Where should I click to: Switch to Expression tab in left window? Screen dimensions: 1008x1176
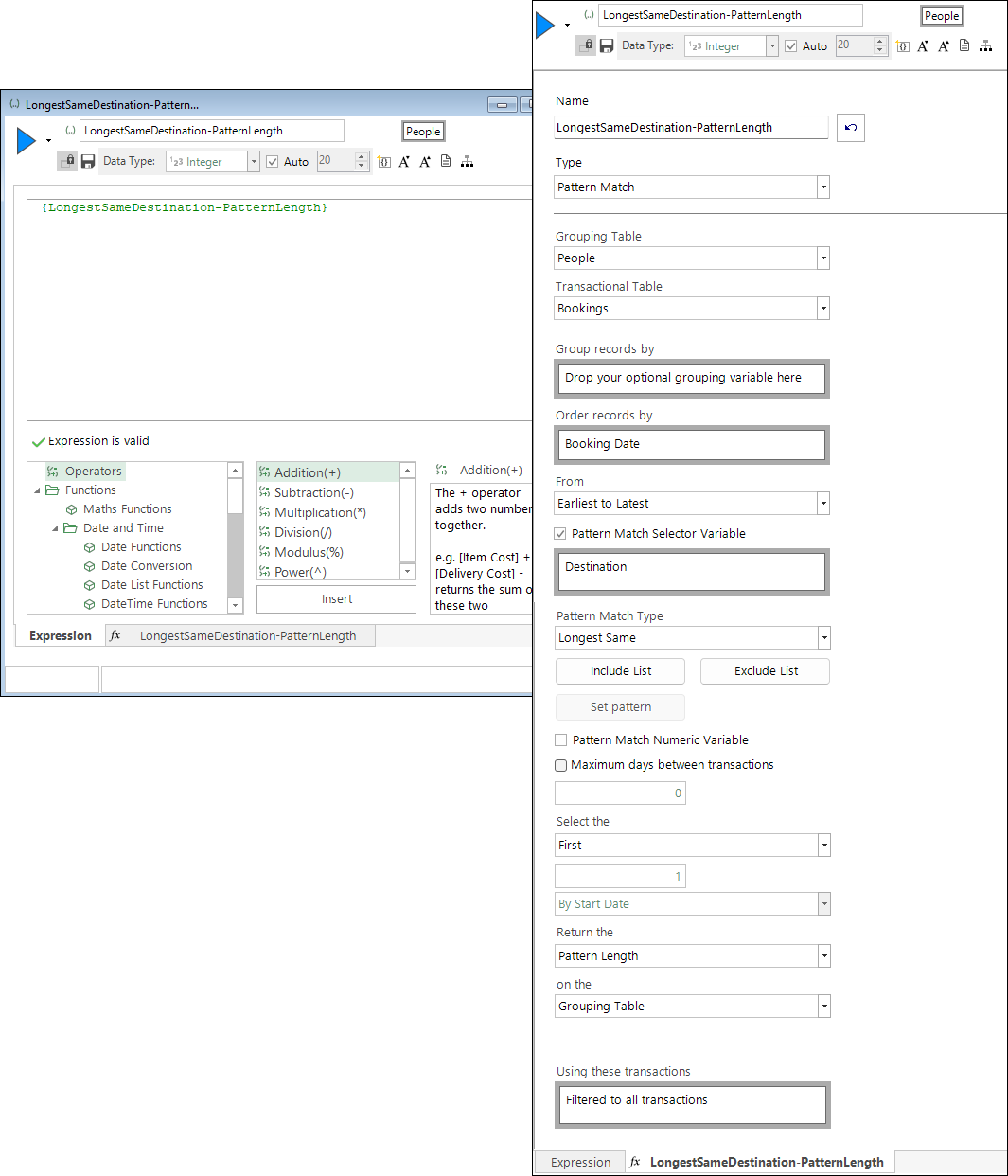61,636
